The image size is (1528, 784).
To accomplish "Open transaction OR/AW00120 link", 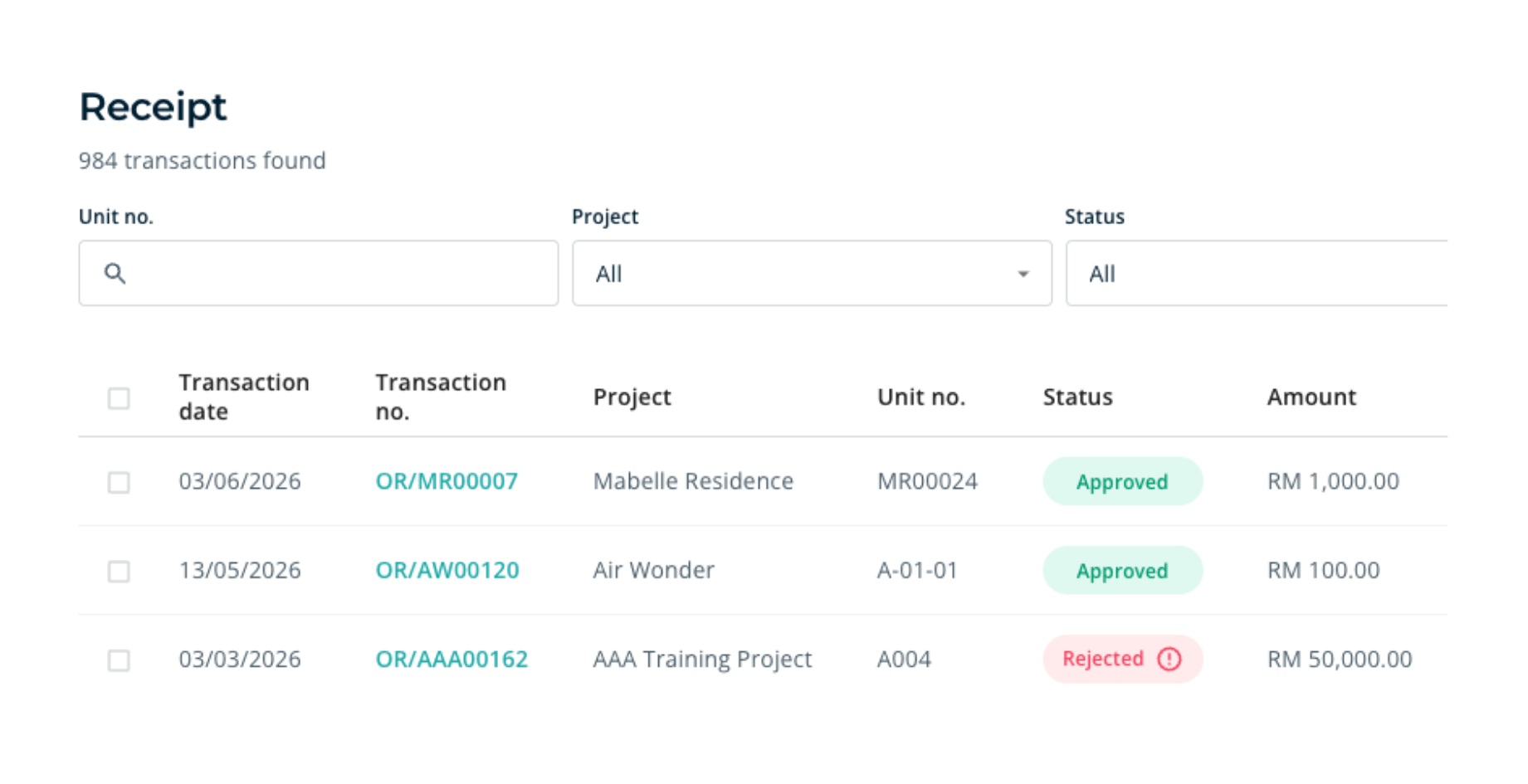I will click(447, 570).
